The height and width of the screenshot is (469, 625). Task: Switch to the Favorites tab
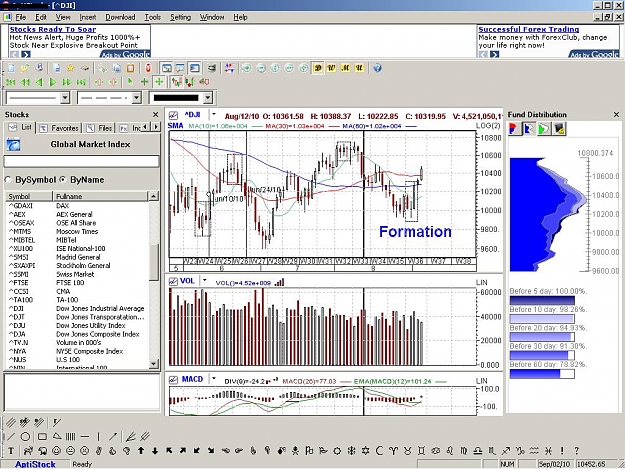point(60,128)
